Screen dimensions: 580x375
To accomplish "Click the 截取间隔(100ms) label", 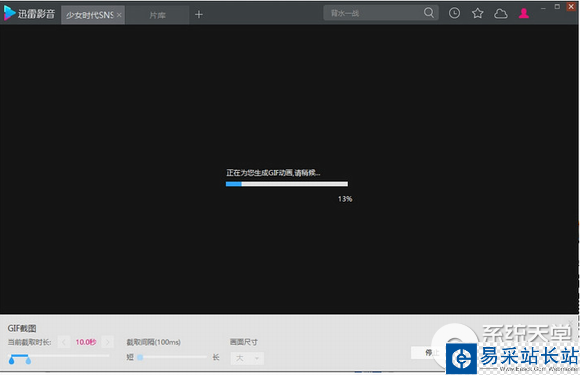I will point(154,342).
